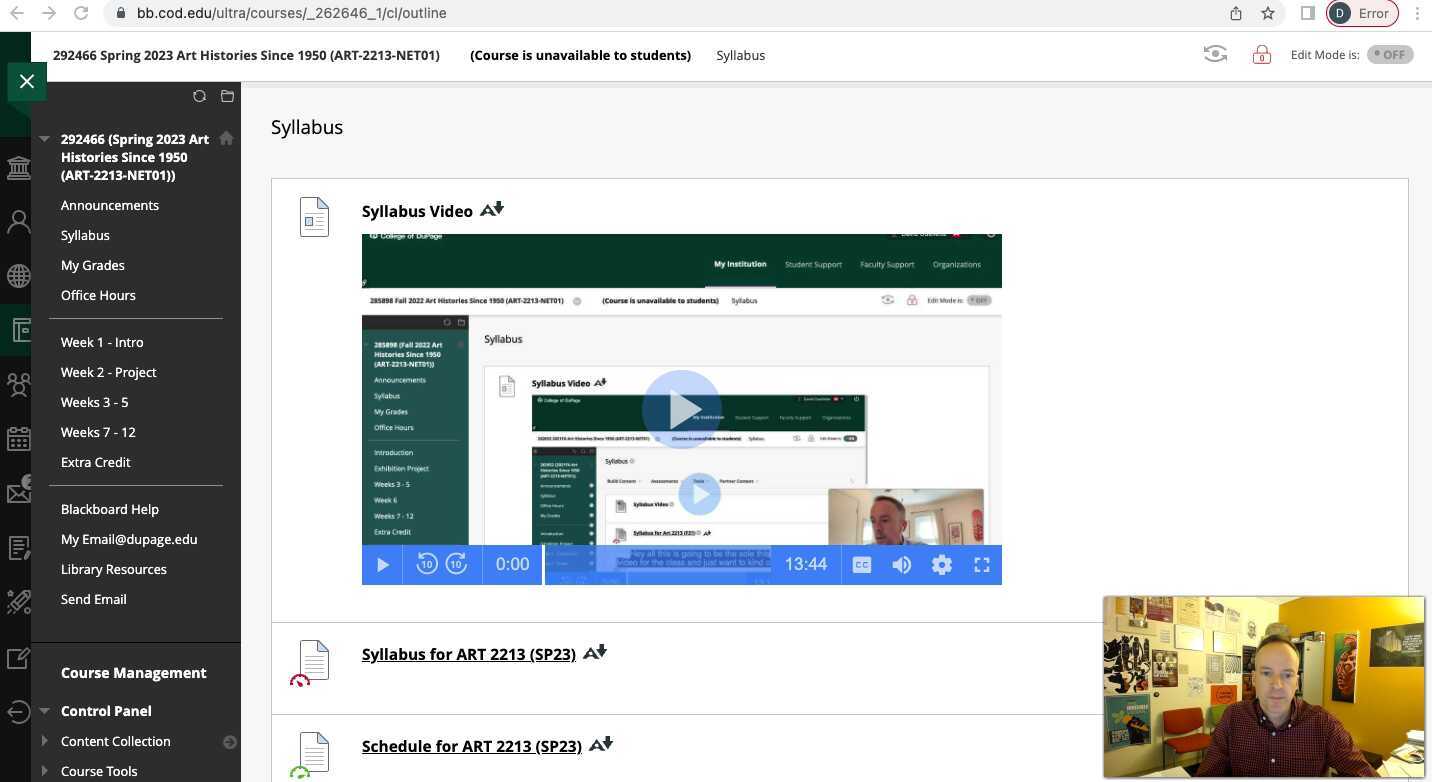Toggle closed captions on the video
This screenshot has height=782, width=1432.
(861, 565)
